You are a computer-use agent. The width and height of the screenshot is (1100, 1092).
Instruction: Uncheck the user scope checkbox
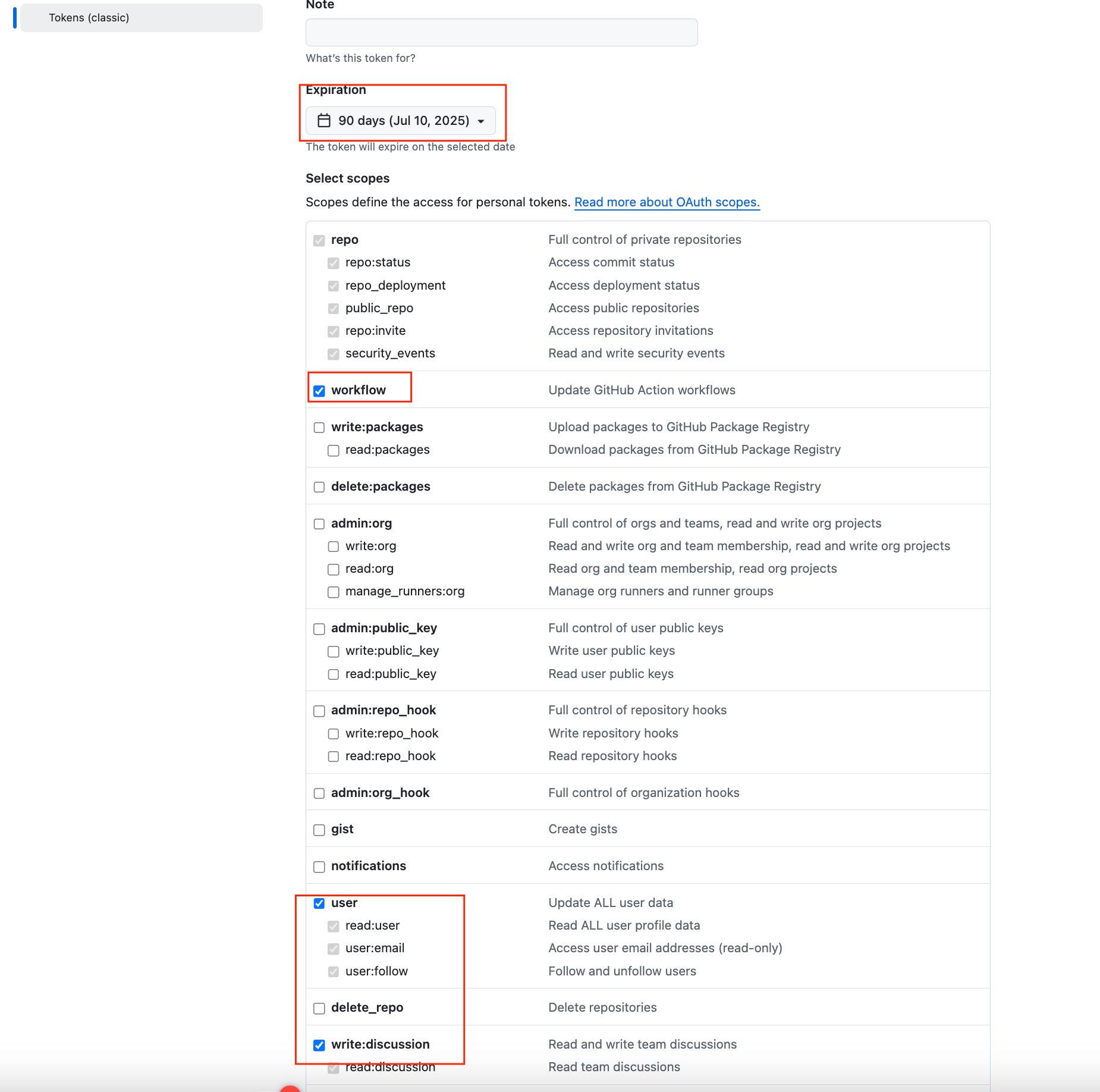(319, 903)
